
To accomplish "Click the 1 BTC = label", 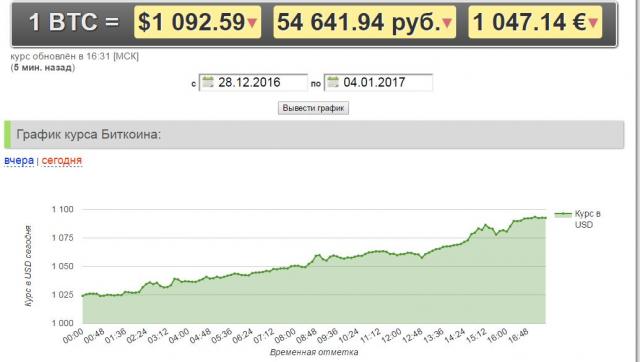I will click(x=74, y=22).
